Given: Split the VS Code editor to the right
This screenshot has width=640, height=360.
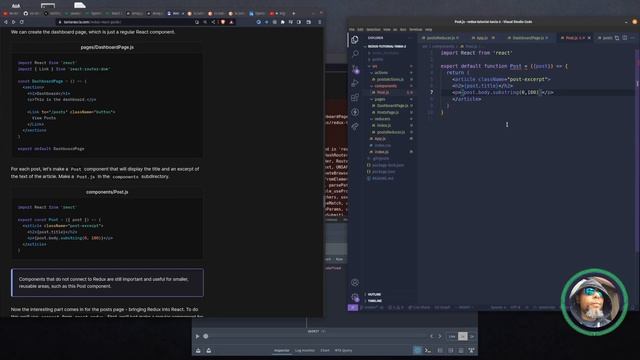Looking at the screenshot, I should (x=625, y=38).
